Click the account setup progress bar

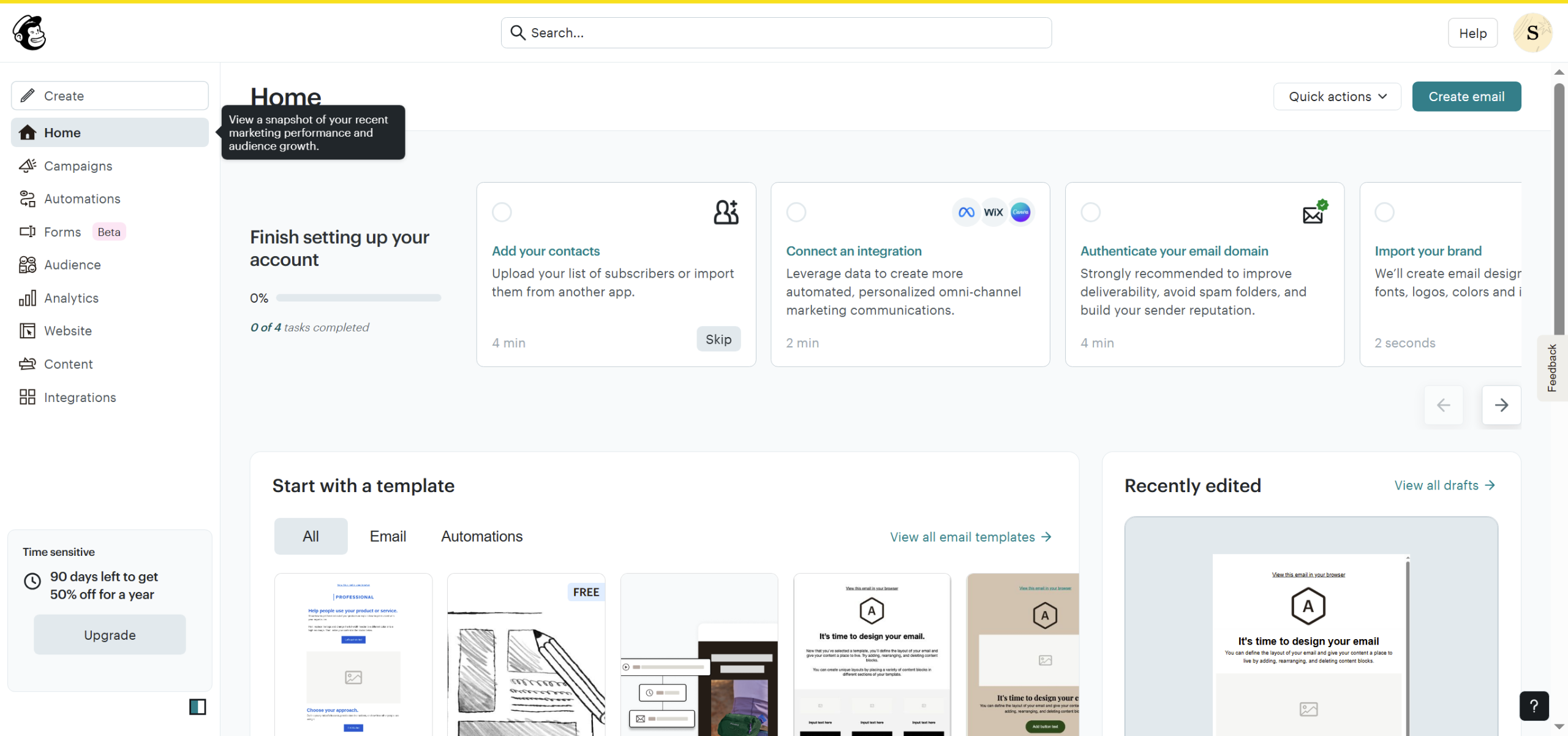pos(358,298)
